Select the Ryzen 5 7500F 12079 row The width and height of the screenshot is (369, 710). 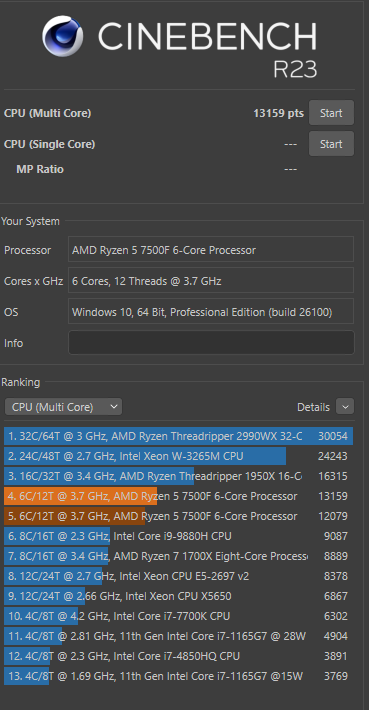point(178,516)
